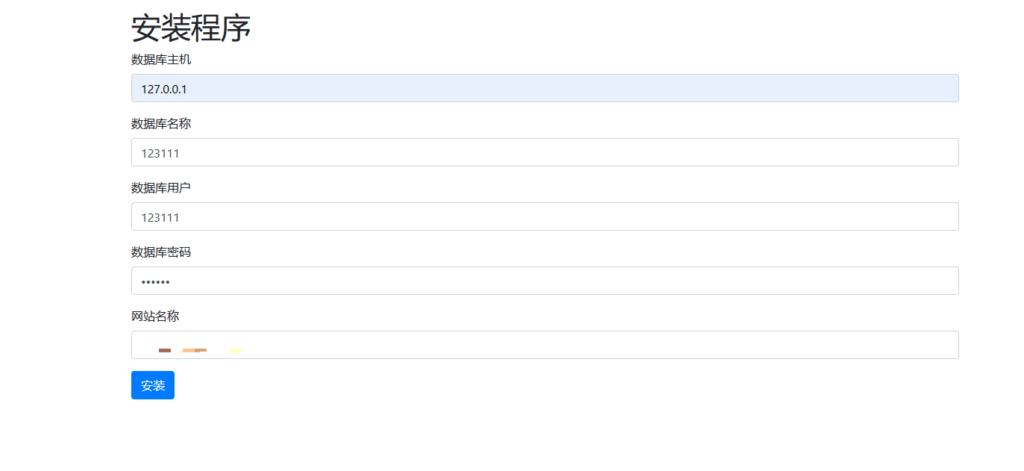This screenshot has height=471, width=1024.
Task: Click the 网站名称 label text
Action: click(x=155, y=316)
